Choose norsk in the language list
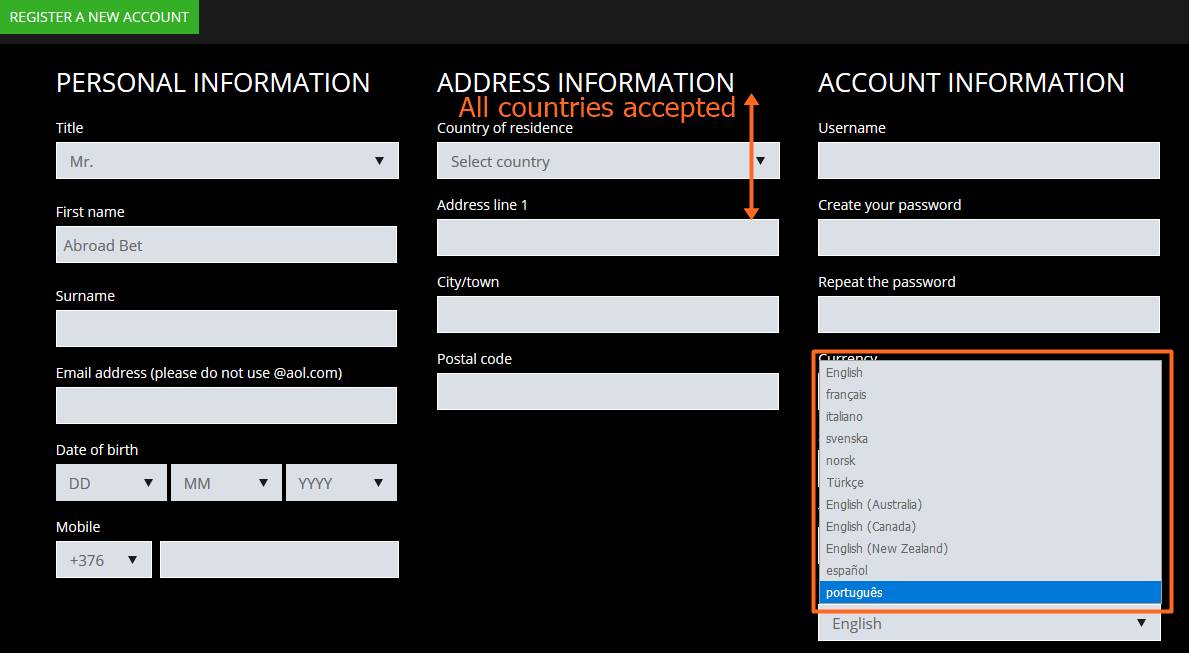Image resolution: width=1189 pixels, height=653 pixels. point(990,460)
